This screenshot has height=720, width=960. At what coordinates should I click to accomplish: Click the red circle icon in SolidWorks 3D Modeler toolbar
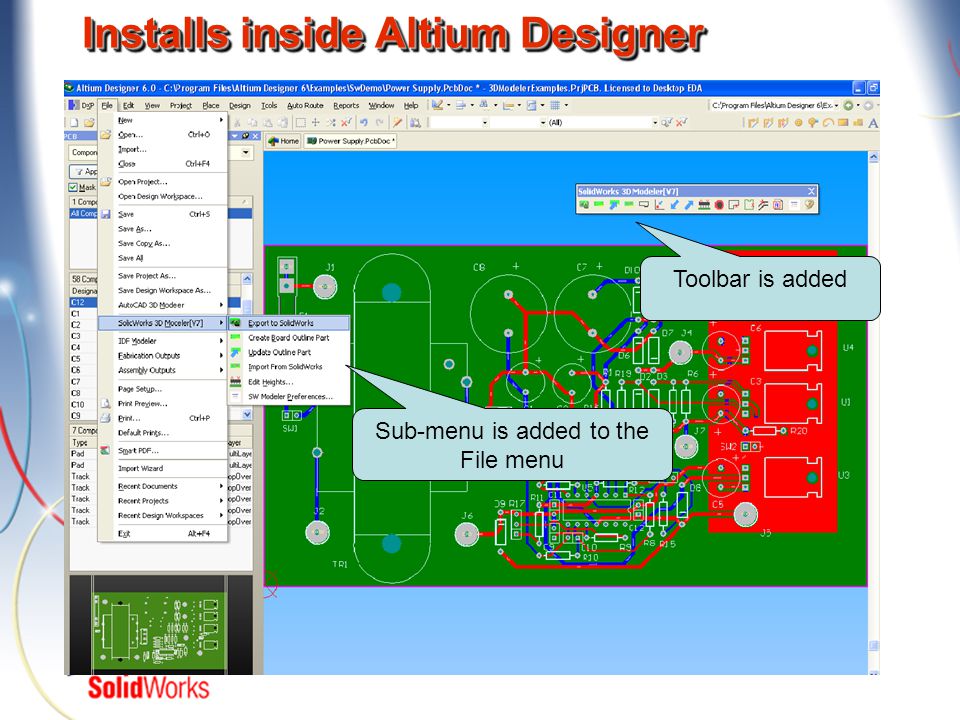click(x=719, y=204)
